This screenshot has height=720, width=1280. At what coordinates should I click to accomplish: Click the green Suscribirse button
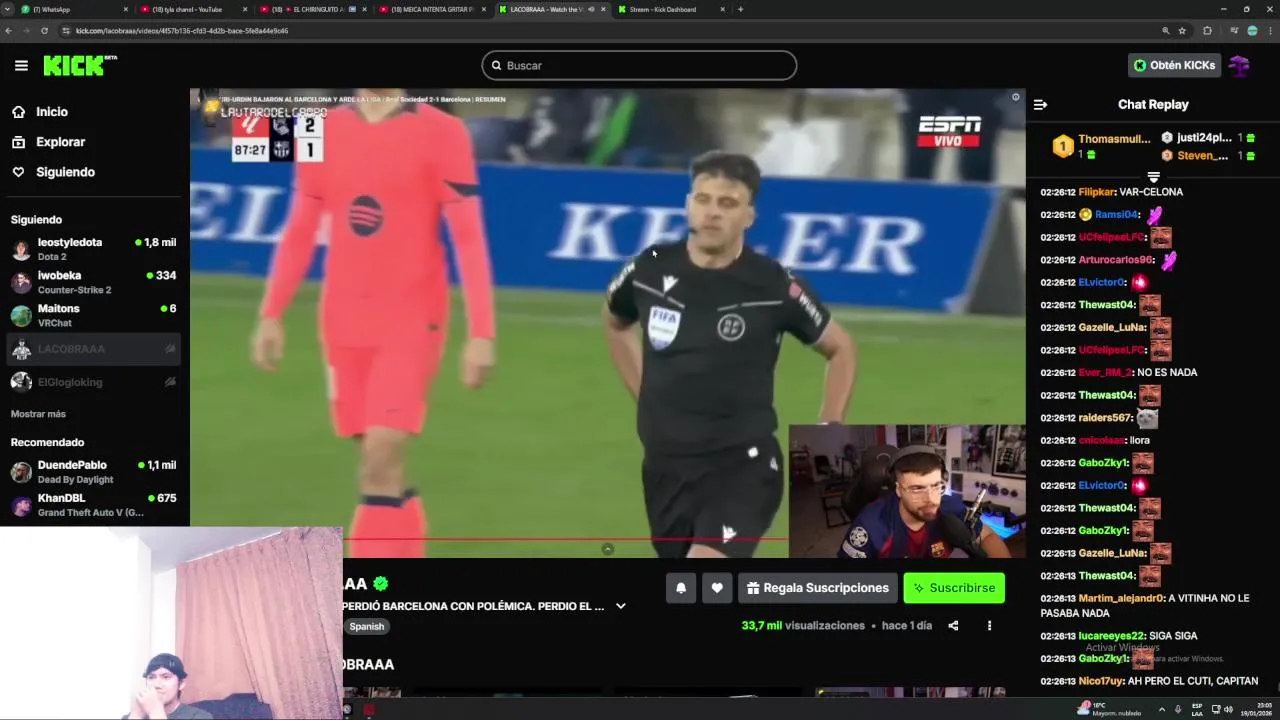point(954,588)
